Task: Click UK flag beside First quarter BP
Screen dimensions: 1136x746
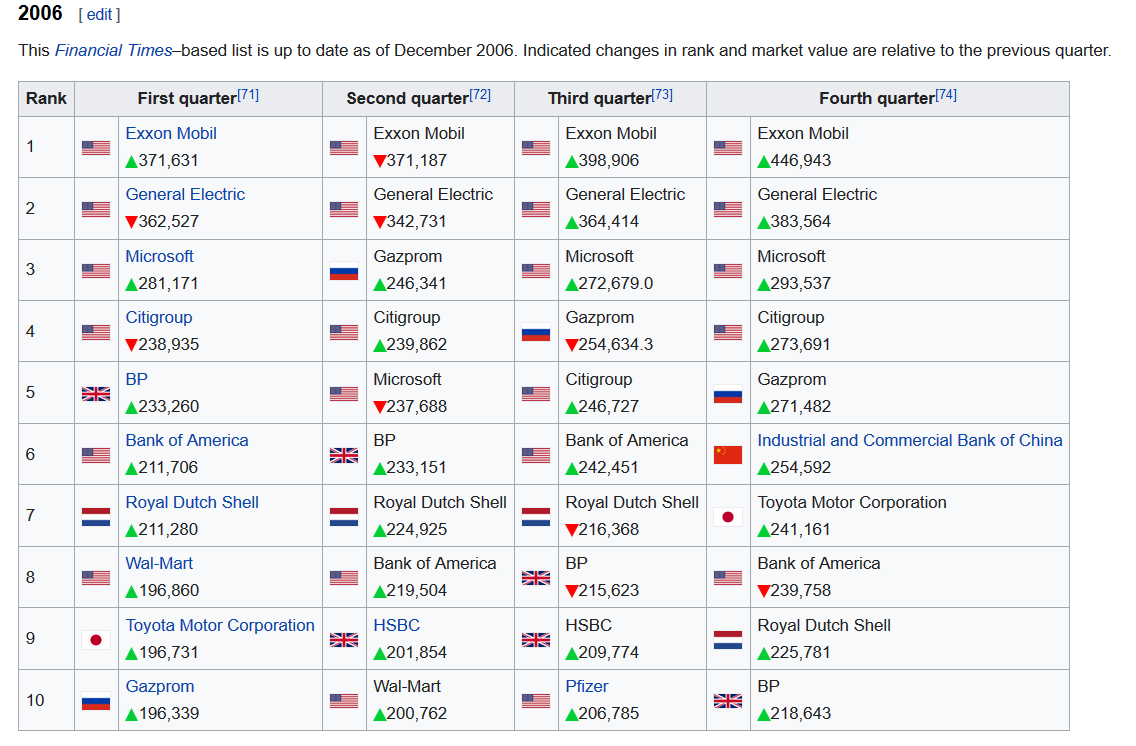Action: (96, 394)
